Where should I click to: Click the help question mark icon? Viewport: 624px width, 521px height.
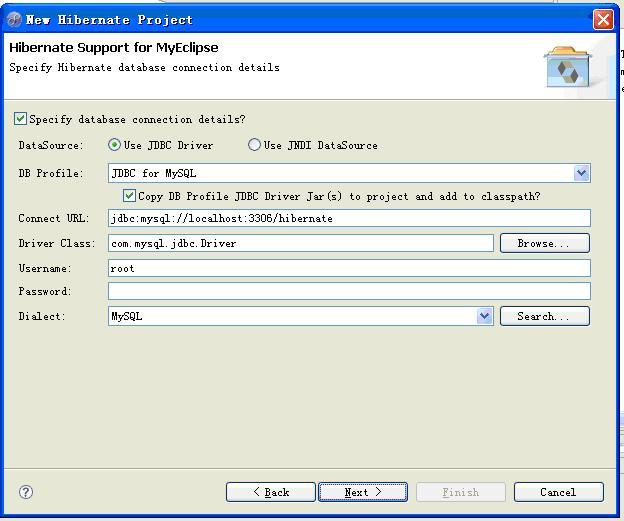[26, 492]
